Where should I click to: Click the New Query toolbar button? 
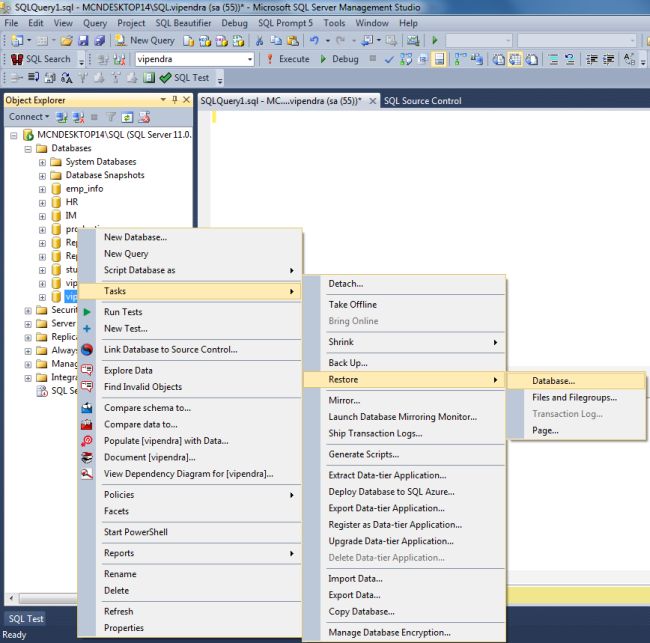click(144, 40)
